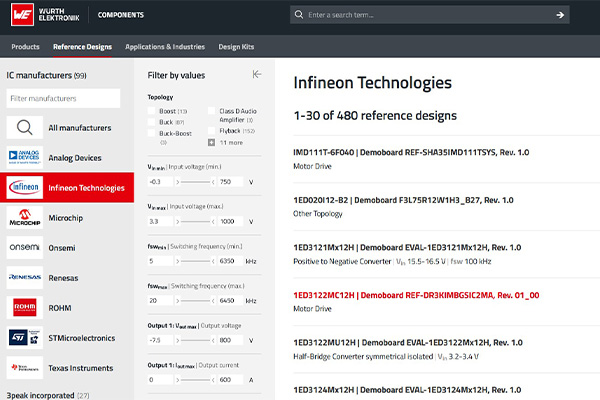Open the IMD111T-6F040 Motor Drive design
The image size is (600, 400).
(x=411, y=152)
